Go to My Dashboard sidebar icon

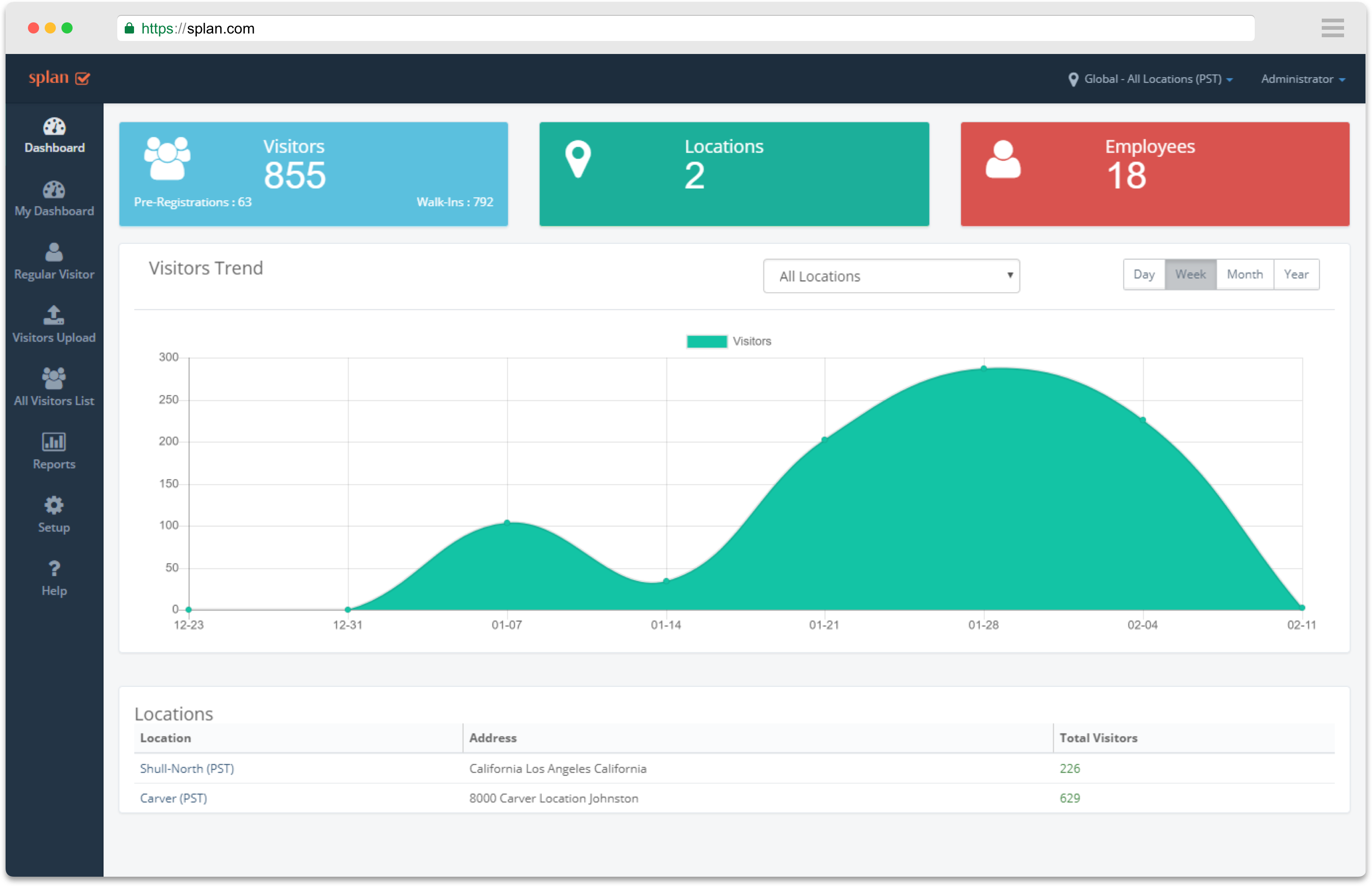point(54,190)
